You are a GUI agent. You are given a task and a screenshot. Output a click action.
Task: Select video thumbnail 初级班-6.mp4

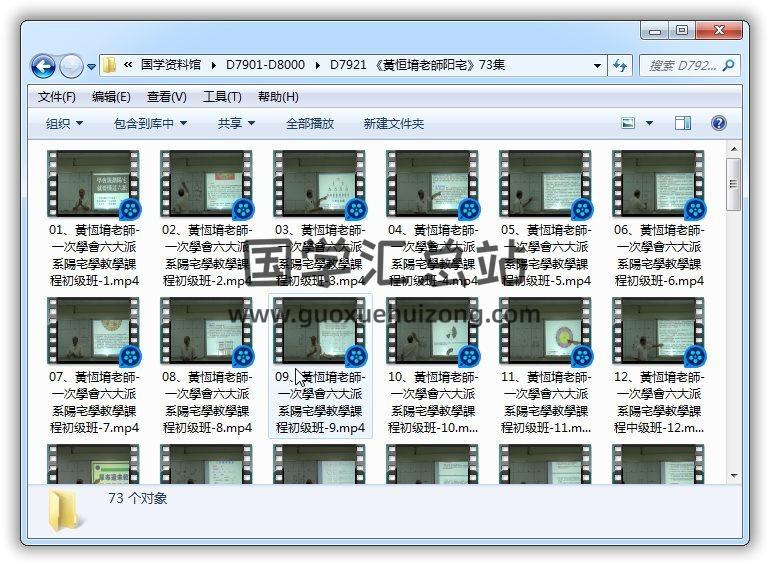658,184
